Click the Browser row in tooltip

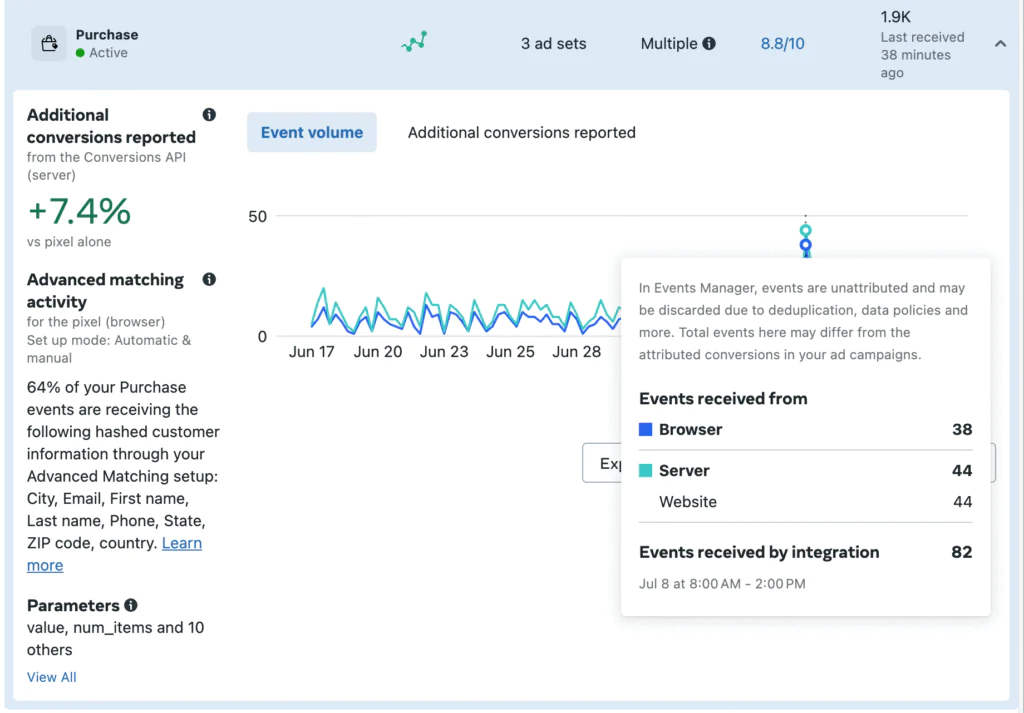tap(805, 430)
